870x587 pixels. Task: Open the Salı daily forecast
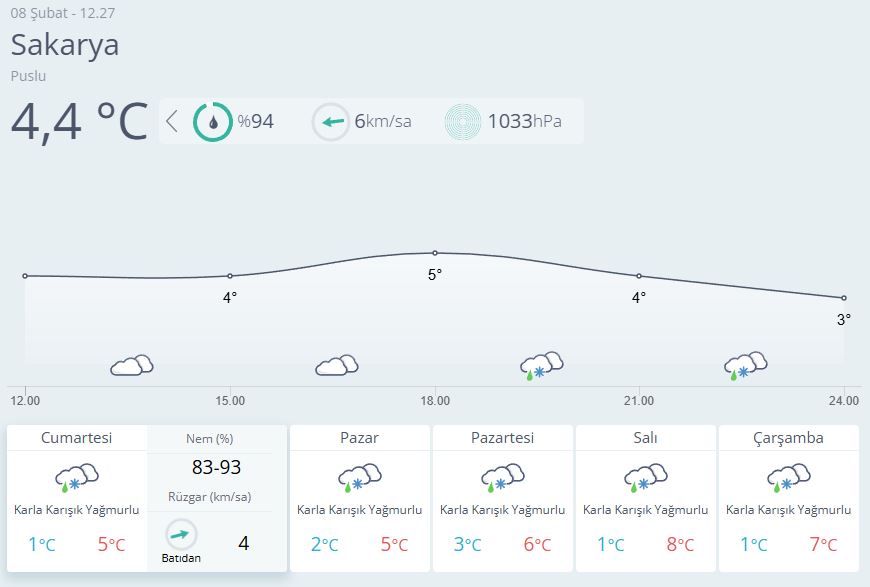pos(645,498)
